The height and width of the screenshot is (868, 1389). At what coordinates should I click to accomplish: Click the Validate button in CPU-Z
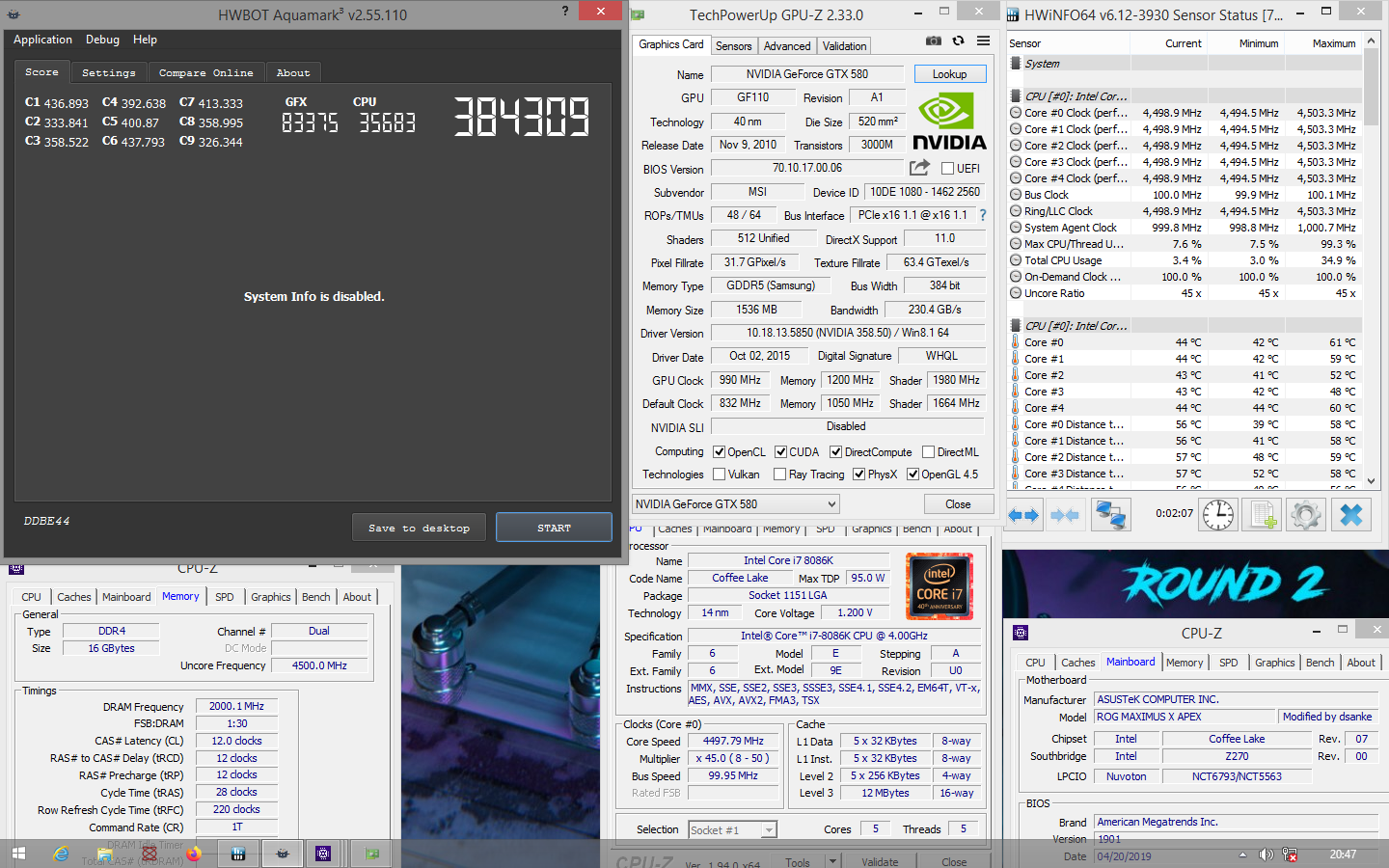(x=880, y=862)
